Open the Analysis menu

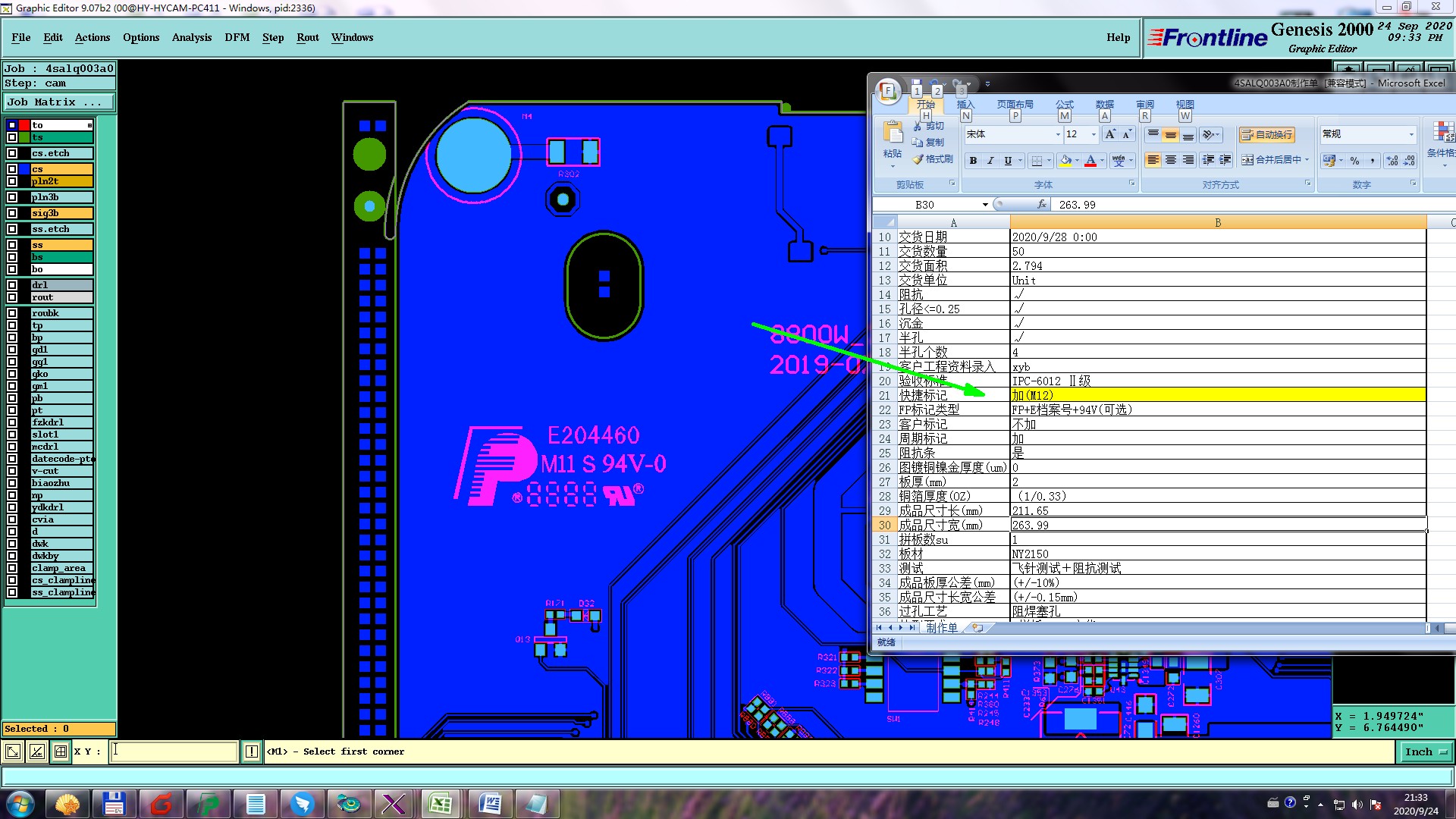pos(191,37)
